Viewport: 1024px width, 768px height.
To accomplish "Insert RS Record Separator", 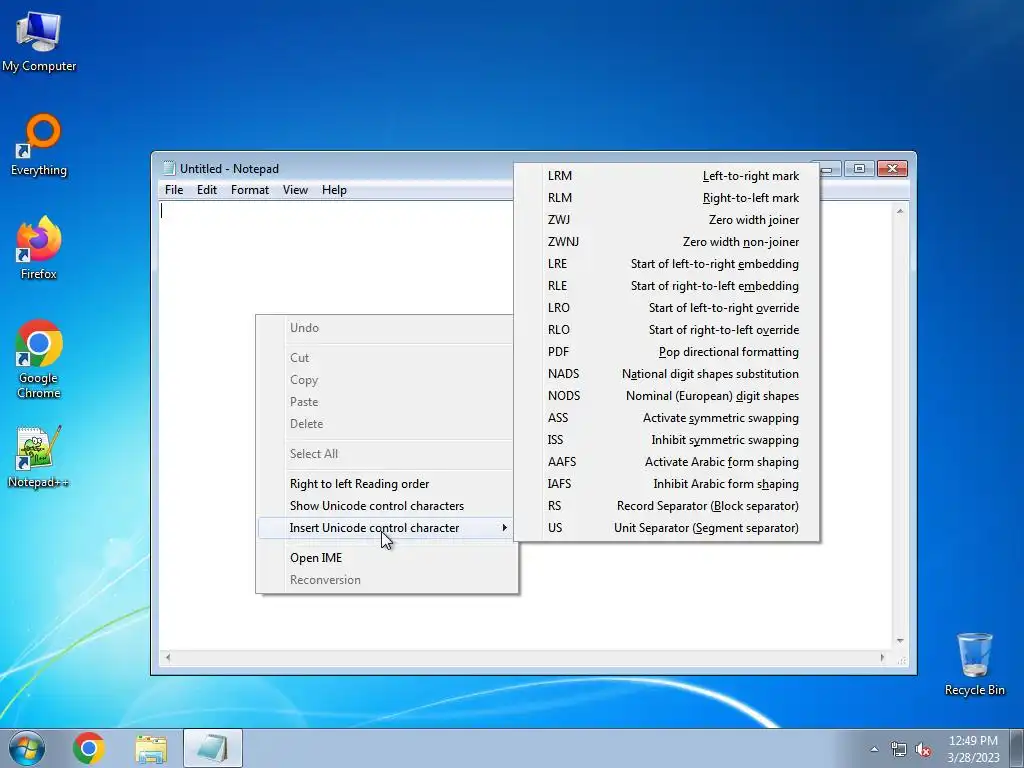I will (x=667, y=506).
